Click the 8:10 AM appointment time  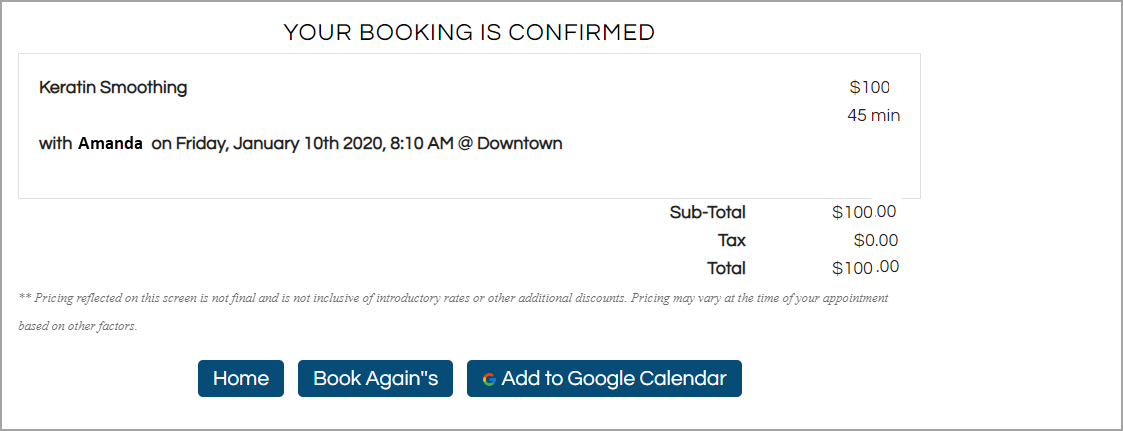421,144
